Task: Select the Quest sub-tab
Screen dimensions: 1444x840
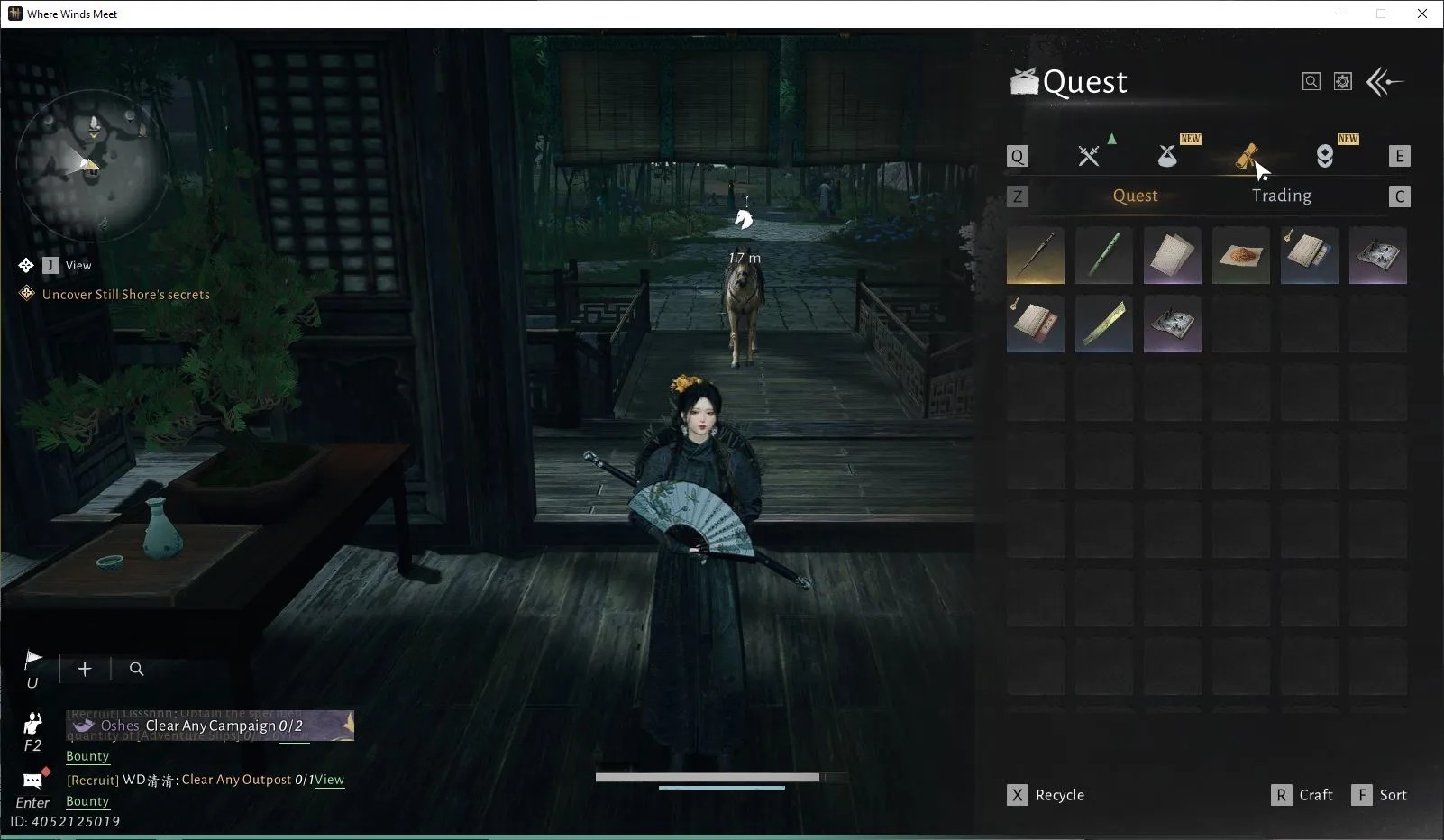Action: pyautogui.click(x=1135, y=196)
